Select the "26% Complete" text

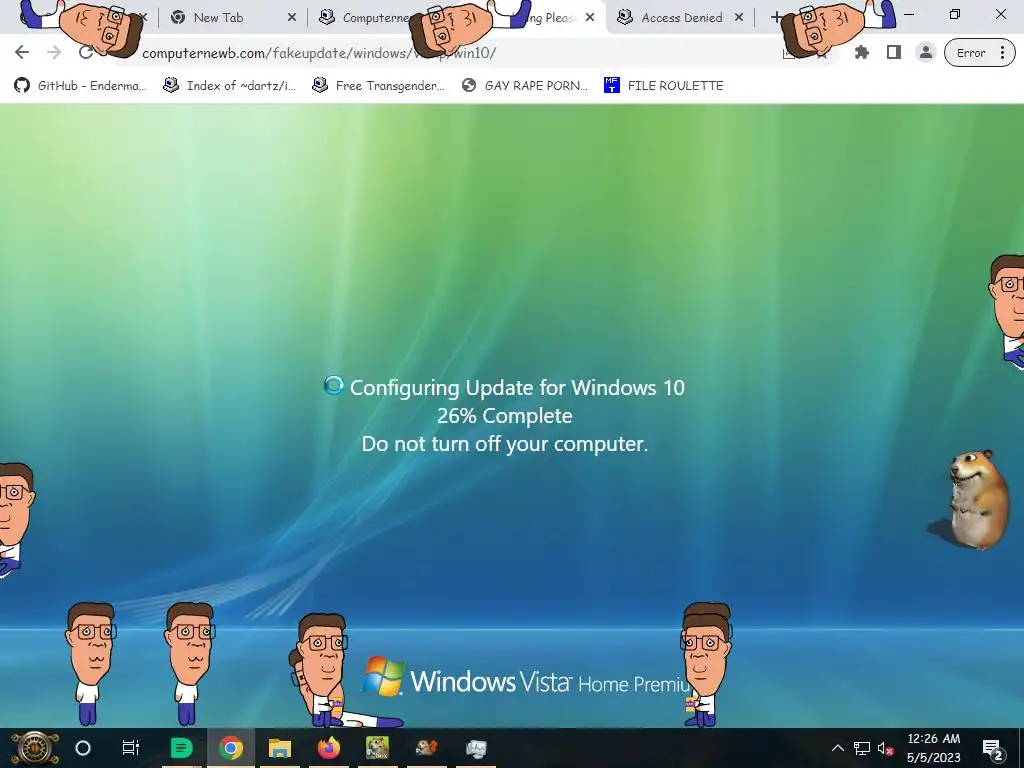505,416
